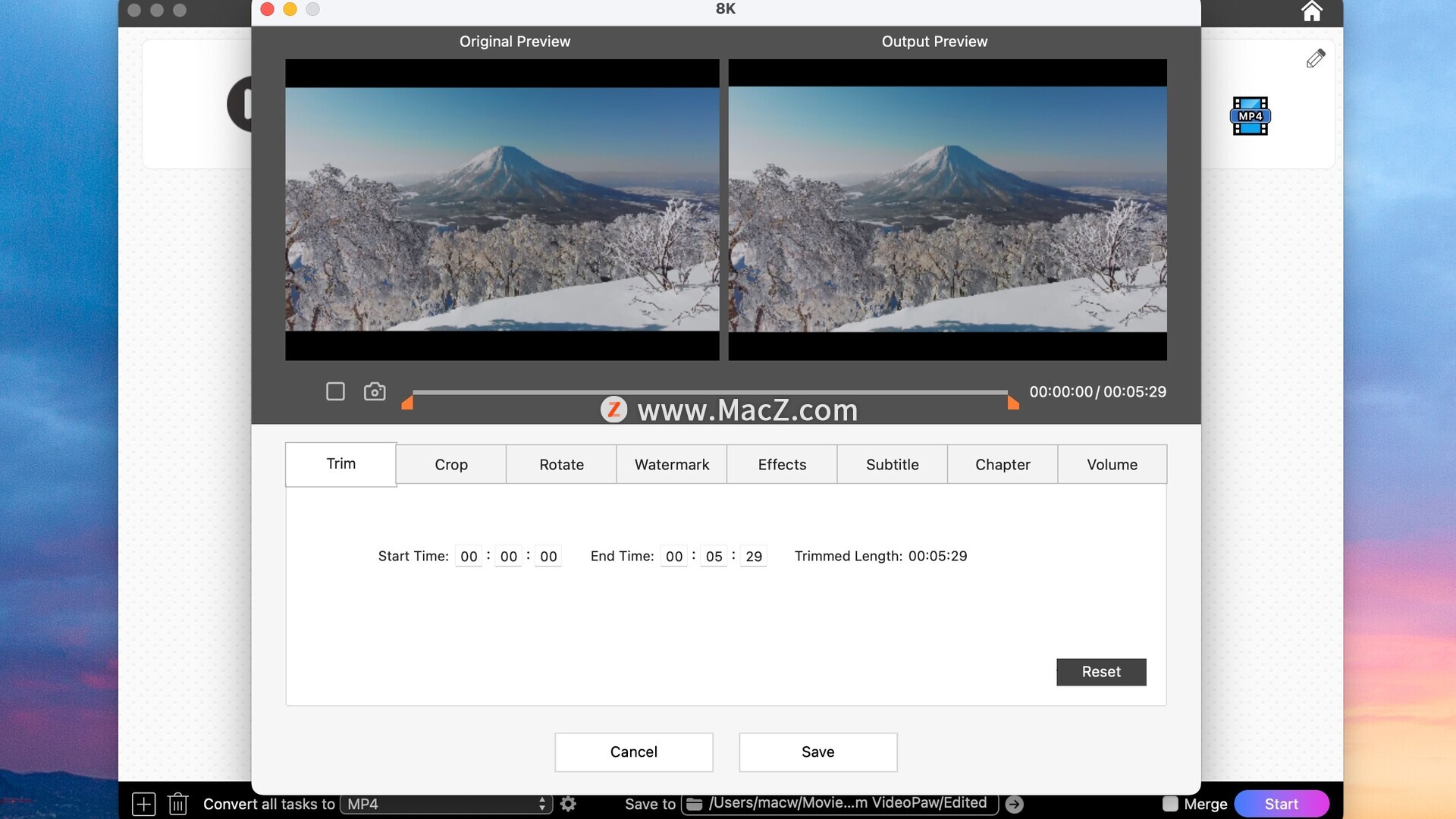Click the MP4 format film icon
Viewport: 1456px width, 819px height.
pos(1250,116)
